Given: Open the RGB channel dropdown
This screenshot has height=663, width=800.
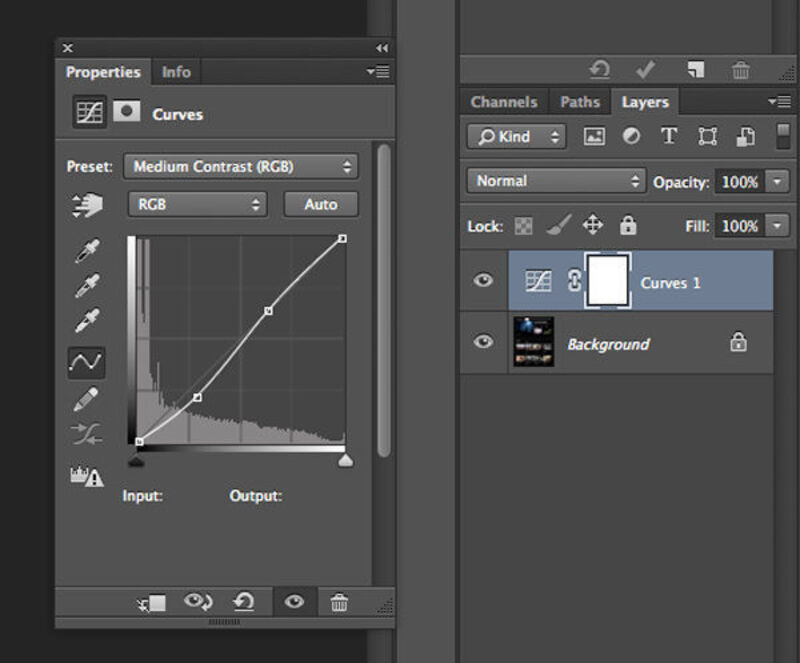Looking at the screenshot, I should pyautogui.click(x=197, y=205).
